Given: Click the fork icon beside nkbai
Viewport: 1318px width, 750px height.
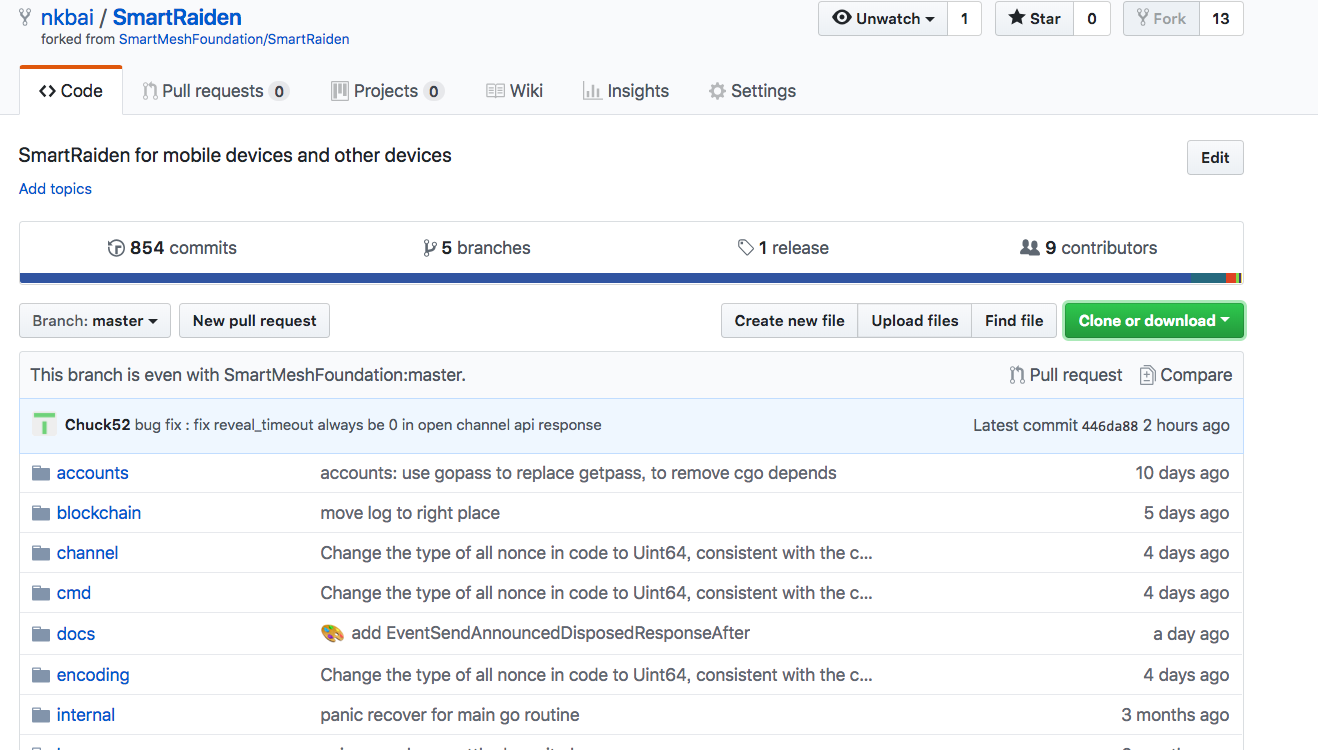Looking at the screenshot, I should tap(25, 17).
